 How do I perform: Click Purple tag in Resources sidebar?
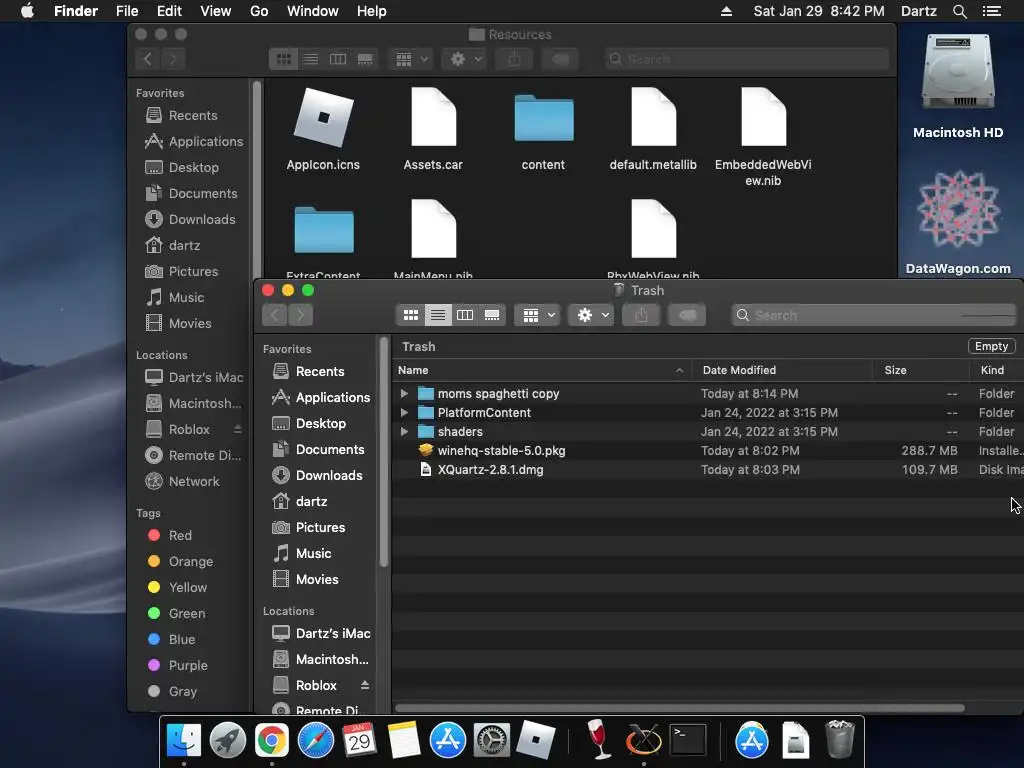[178, 665]
